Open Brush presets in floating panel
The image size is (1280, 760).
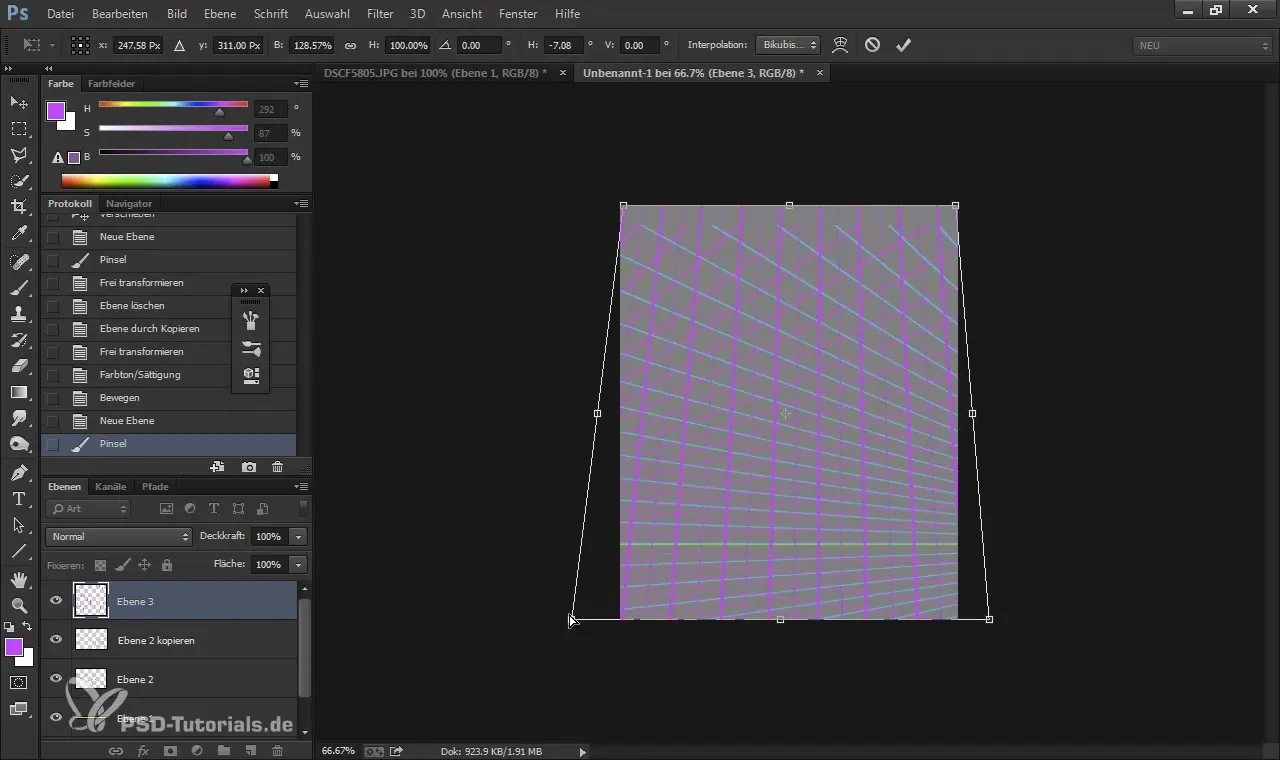pos(250,348)
